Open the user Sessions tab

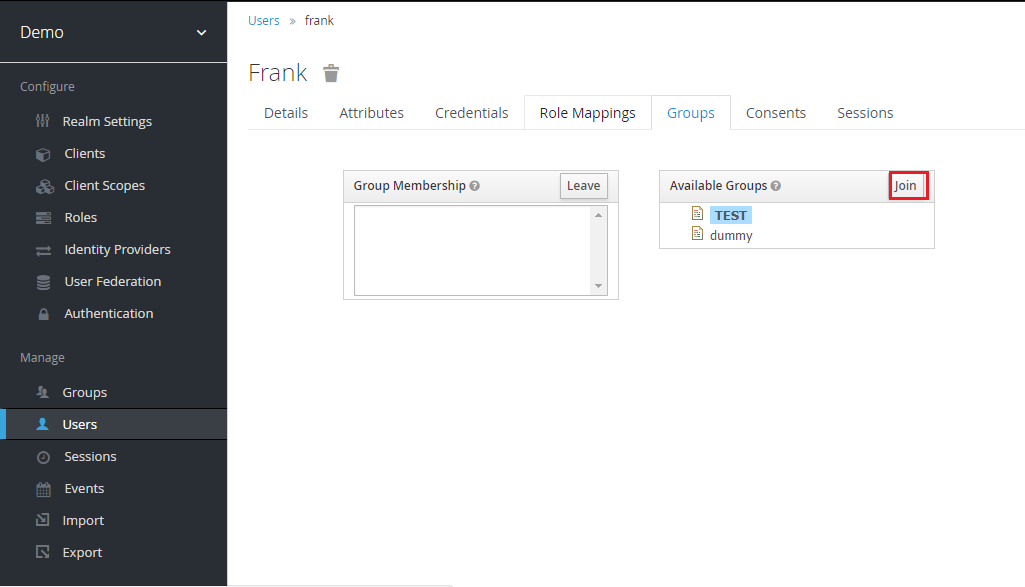click(865, 113)
